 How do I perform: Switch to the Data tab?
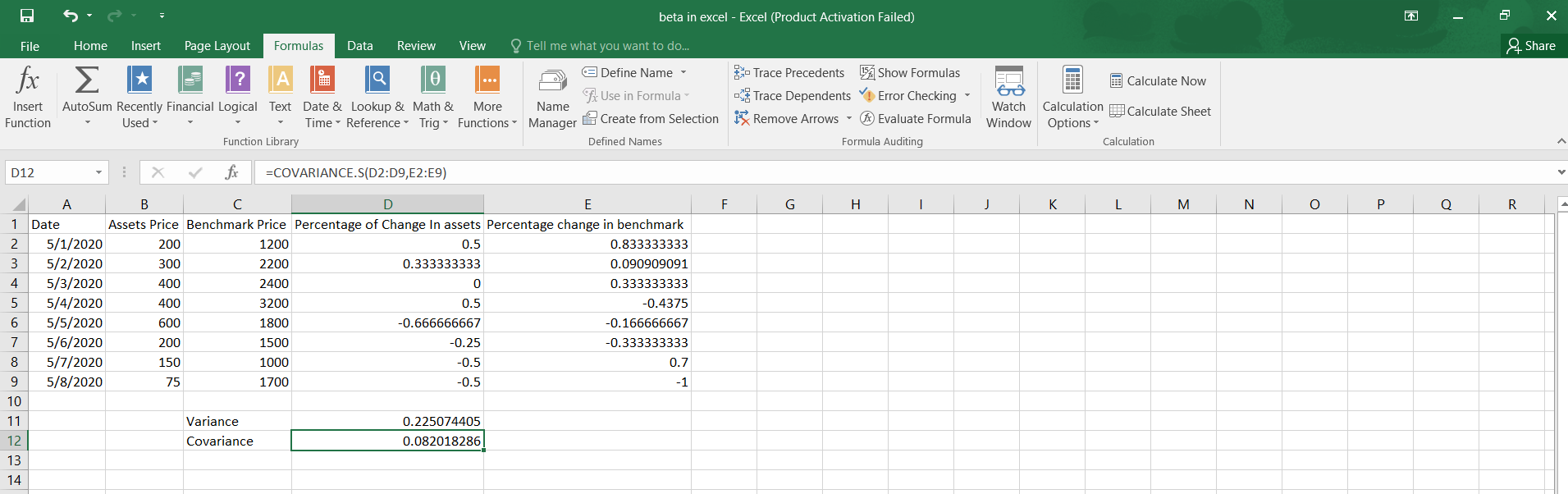[x=360, y=46]
